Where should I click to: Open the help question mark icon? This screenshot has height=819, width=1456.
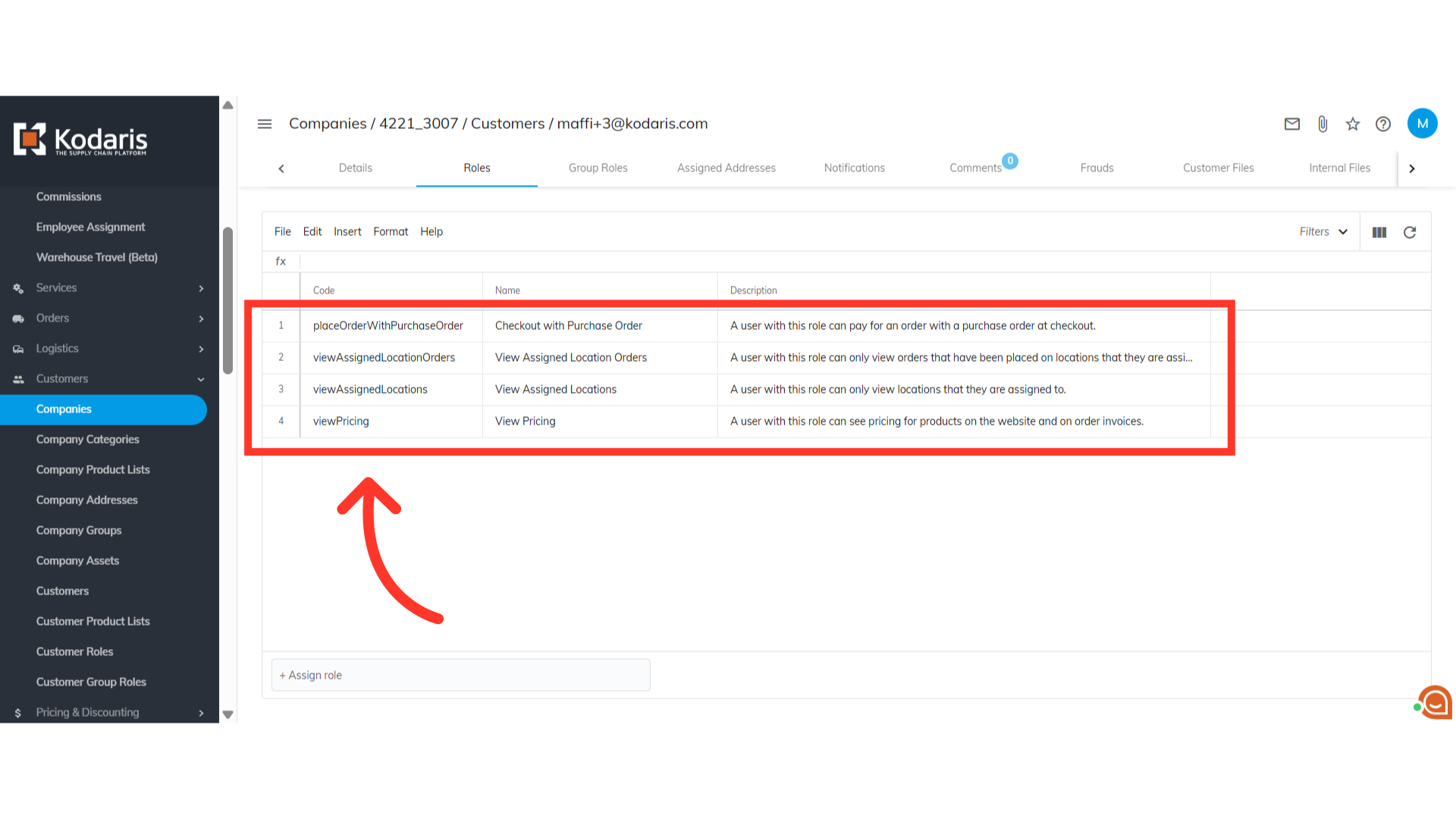click(x=1383, y=124)
